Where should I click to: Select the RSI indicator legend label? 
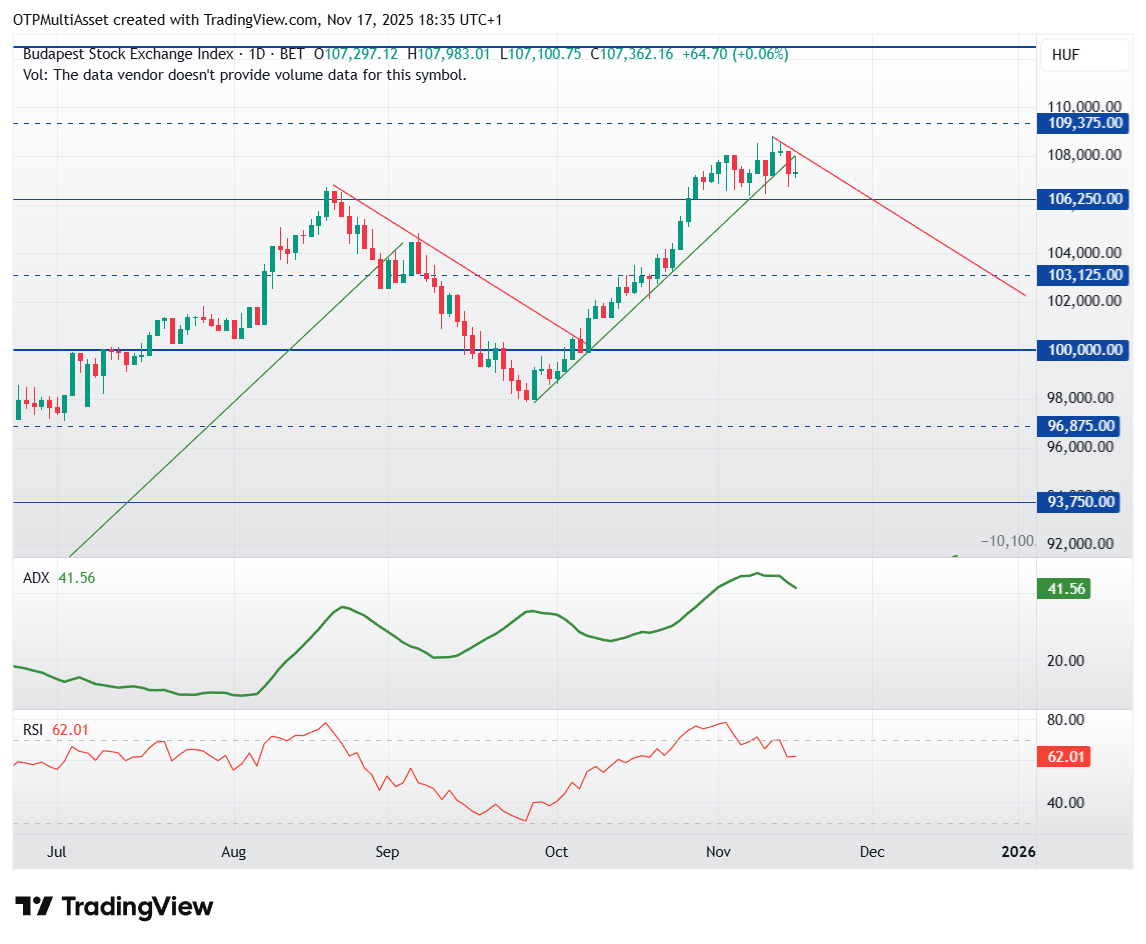point(35,730)
